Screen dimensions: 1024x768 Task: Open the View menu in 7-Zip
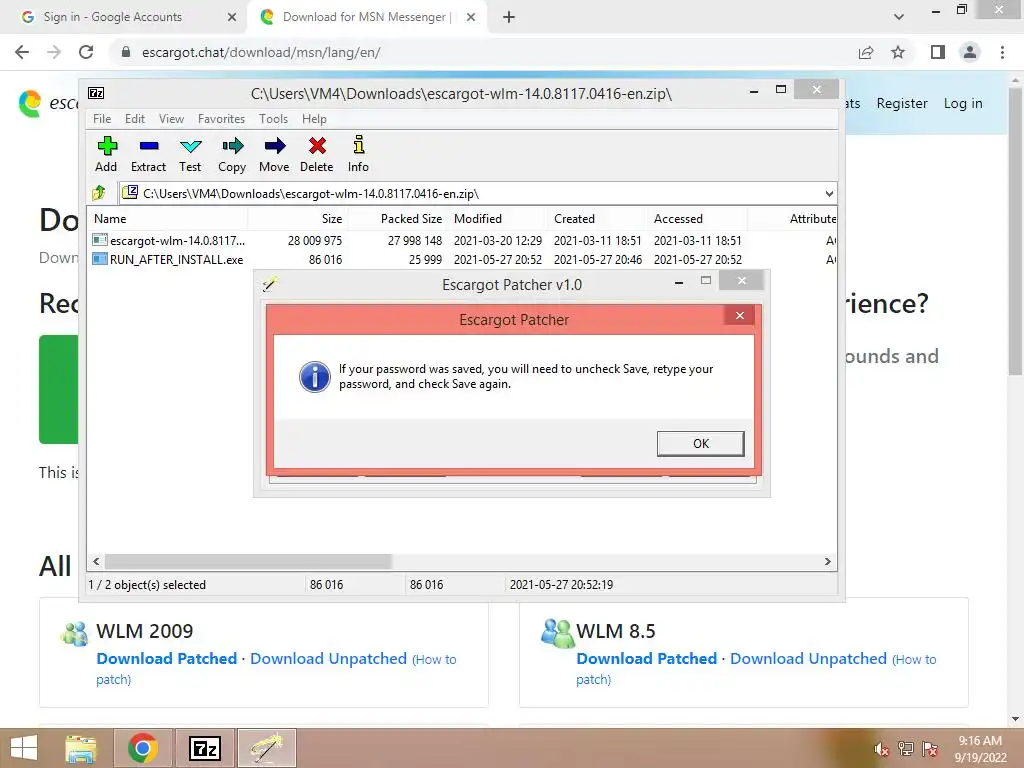(171, 119)
